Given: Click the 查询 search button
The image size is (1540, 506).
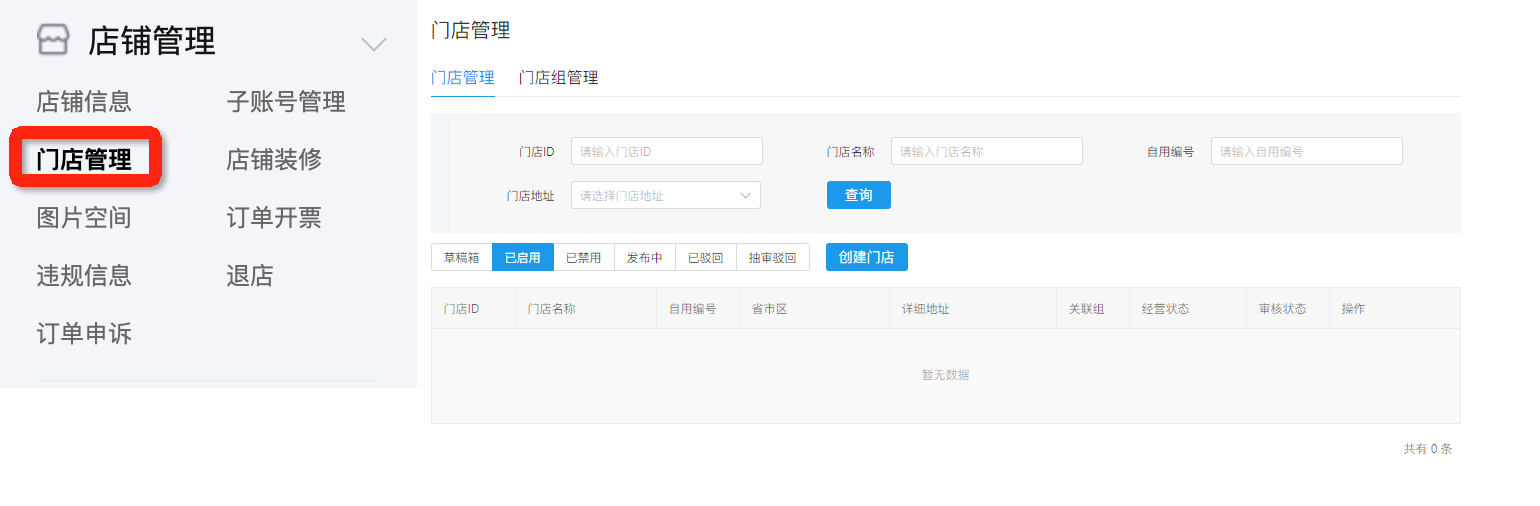Looking at the screenshot, I should [x=859, y=195].
